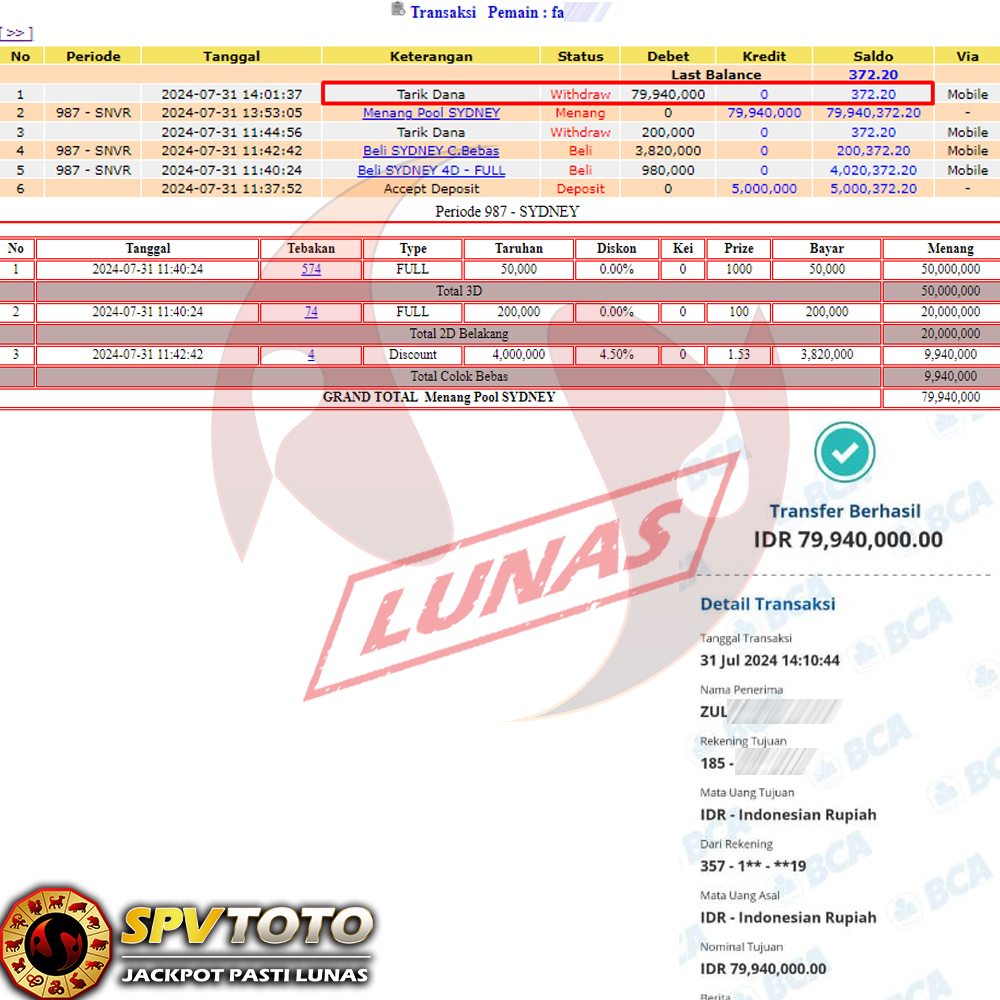Select the highlighted Tarik Dana 79,940,000 row
This screenshot has height=1000, width=1000.
click(x=627, y=94)
